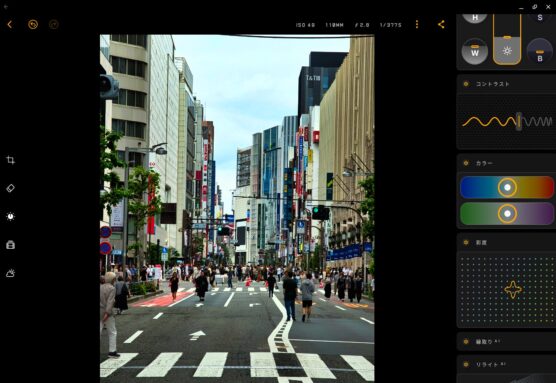Open the backpack presets icon in sidebar
This screenshot has width=556, height=383.
point(11,245)
